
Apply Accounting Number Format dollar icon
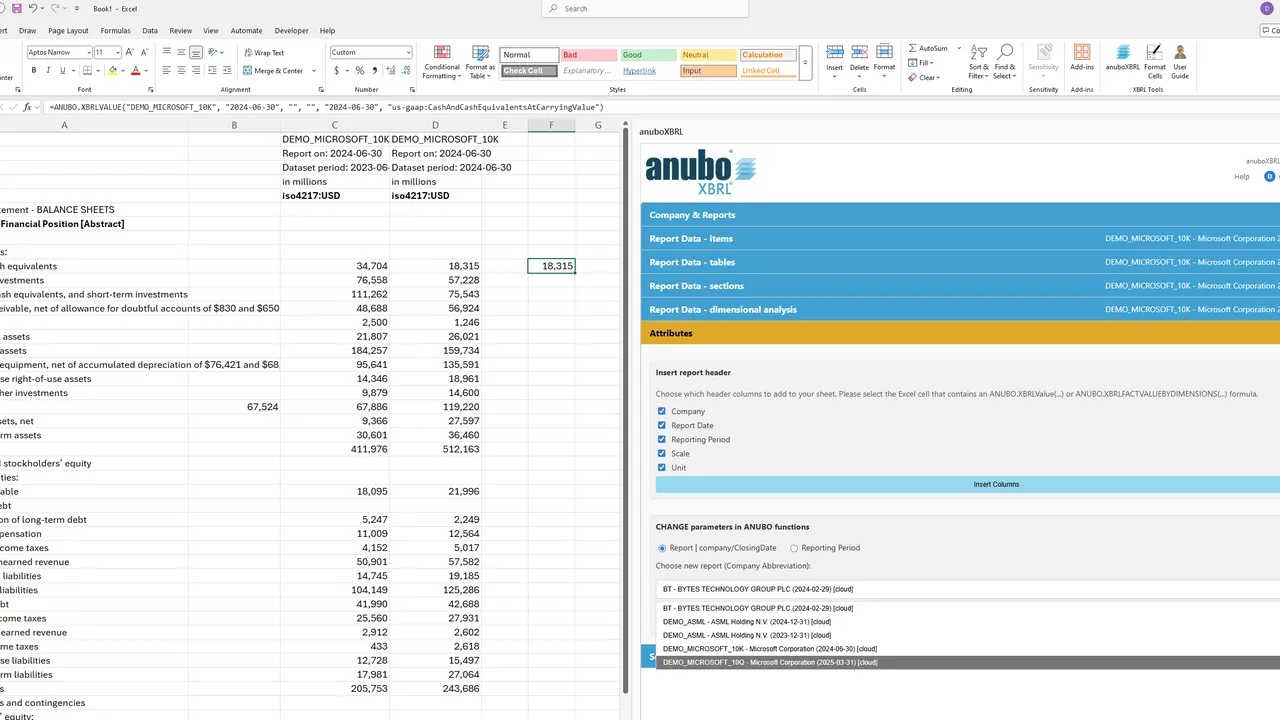(335, 71)
